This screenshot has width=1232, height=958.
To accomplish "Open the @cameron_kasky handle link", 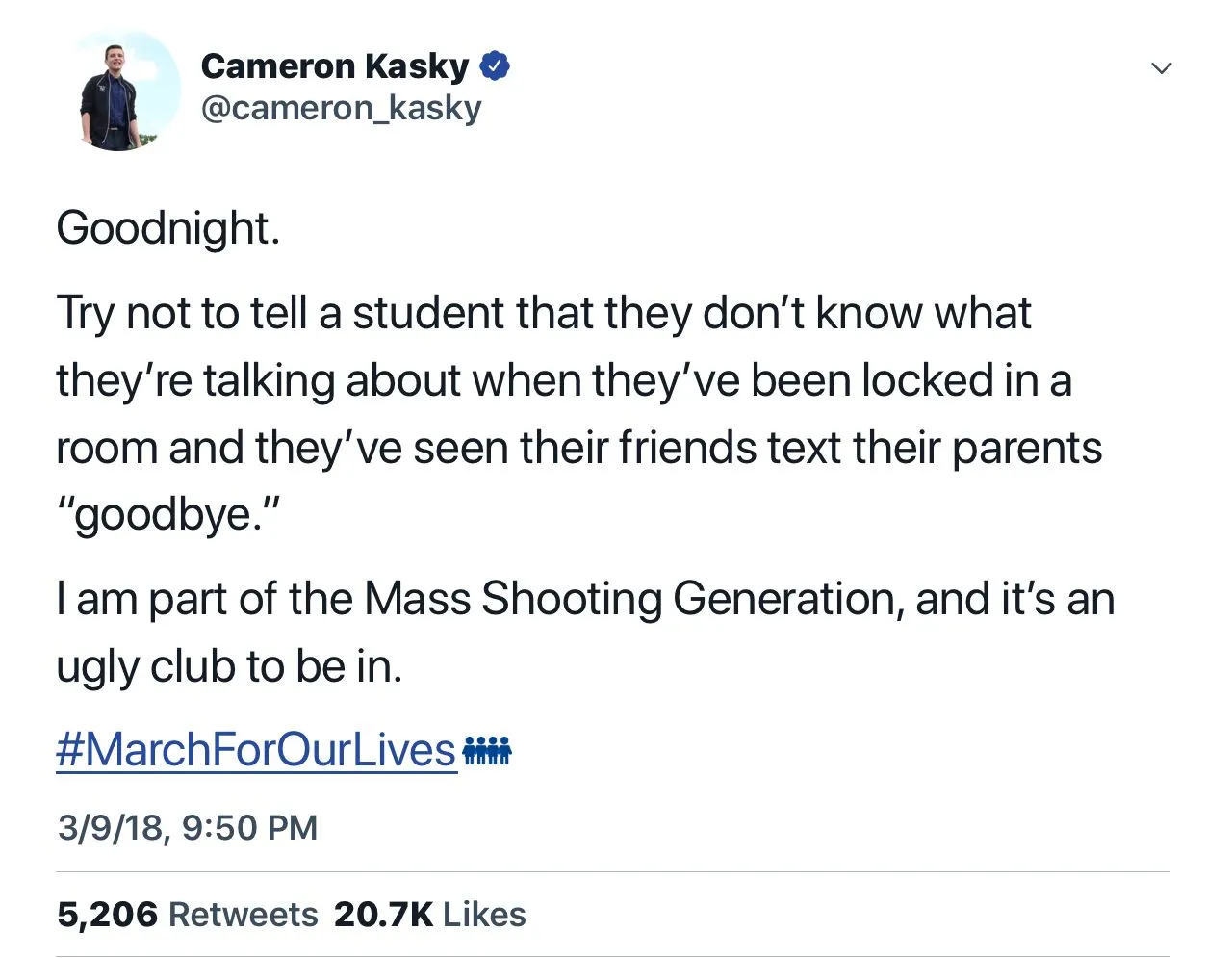I will pyautogui.click(x=341, y=108).
